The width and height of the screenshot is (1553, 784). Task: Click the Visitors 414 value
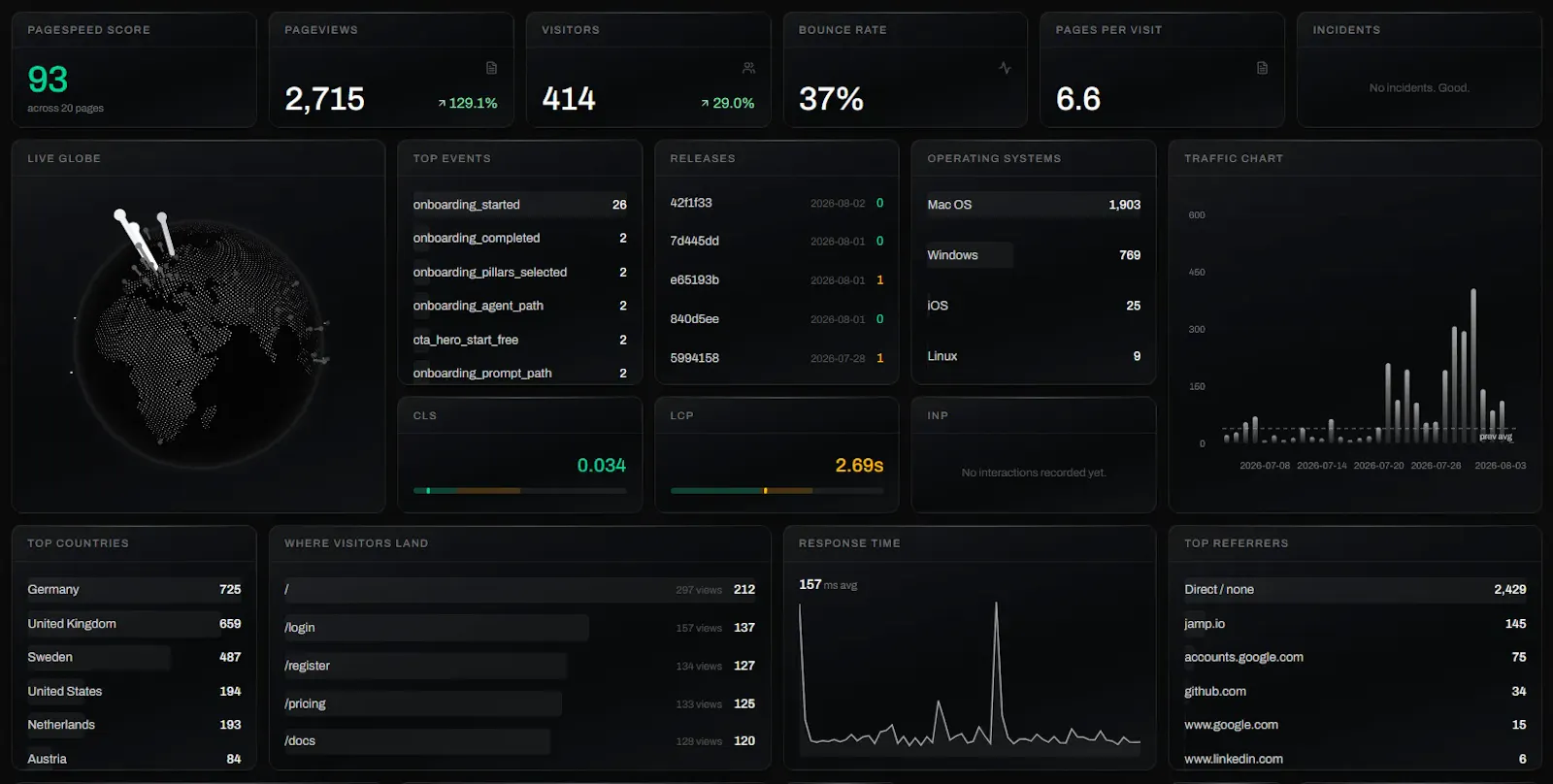click(569, 99)
